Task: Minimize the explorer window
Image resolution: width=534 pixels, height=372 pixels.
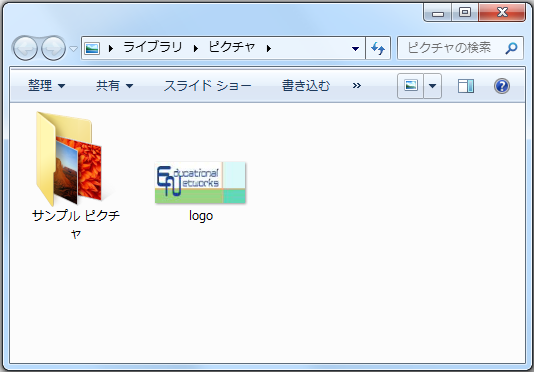Action: pyautogui.click(x=438, y=13)
